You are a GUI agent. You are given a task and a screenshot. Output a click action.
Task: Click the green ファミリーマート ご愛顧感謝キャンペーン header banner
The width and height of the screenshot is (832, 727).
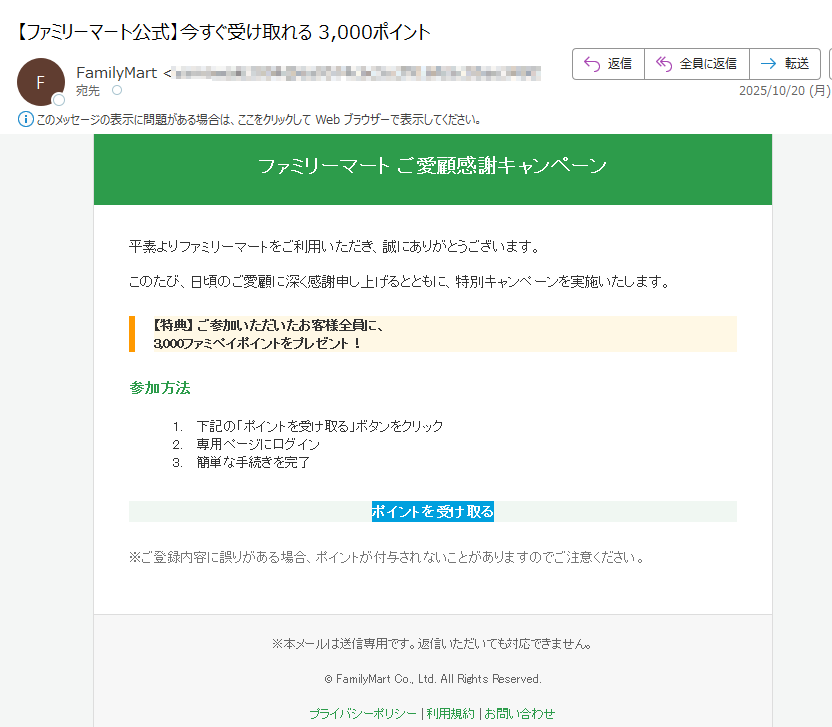(x=433, y=167)
